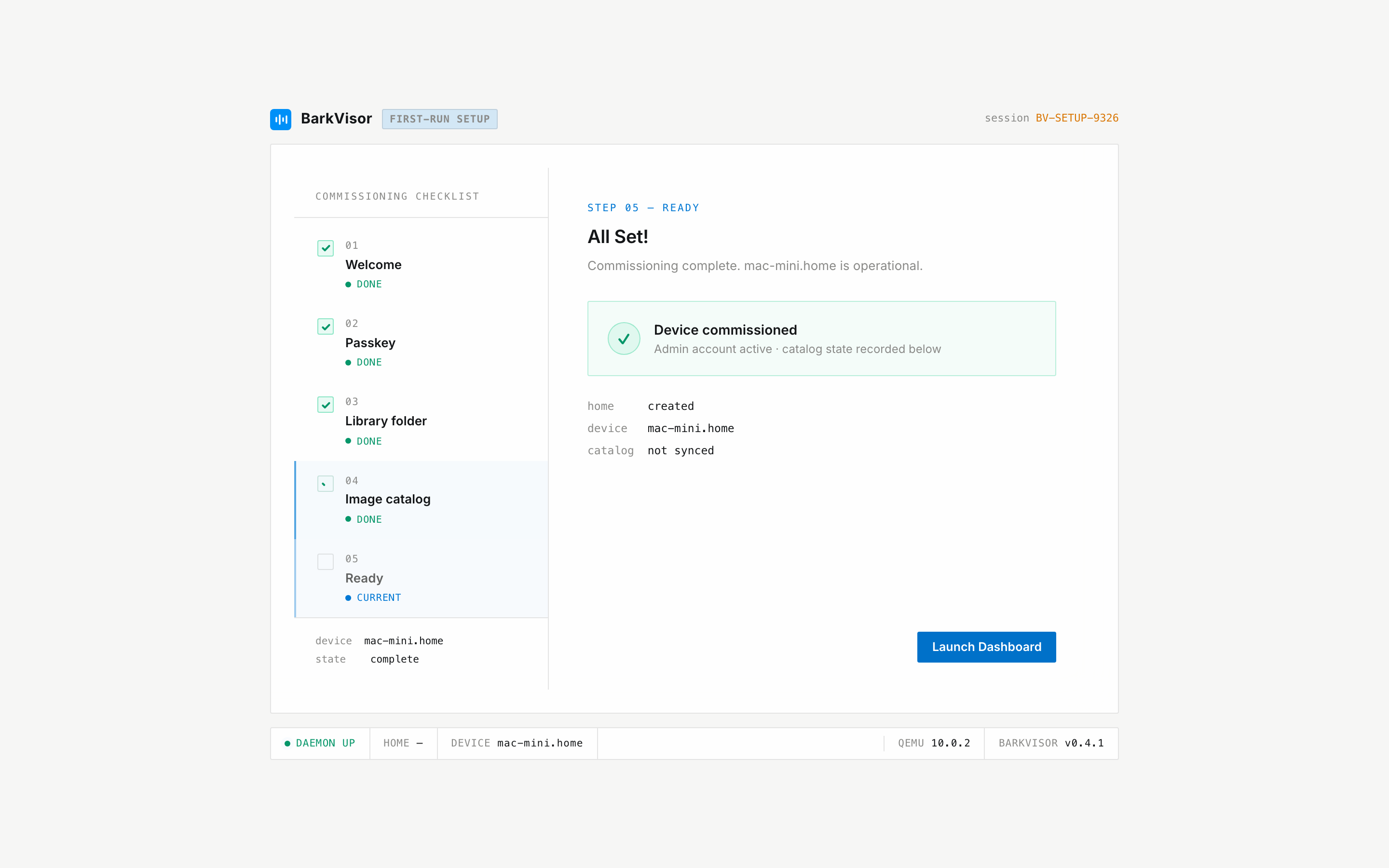Image resolution: width=1389 pixels, height=868 pixels.
Task: Click the green DAEMON UP status dot
Action: pyautogui.click(x=287, y=744)
